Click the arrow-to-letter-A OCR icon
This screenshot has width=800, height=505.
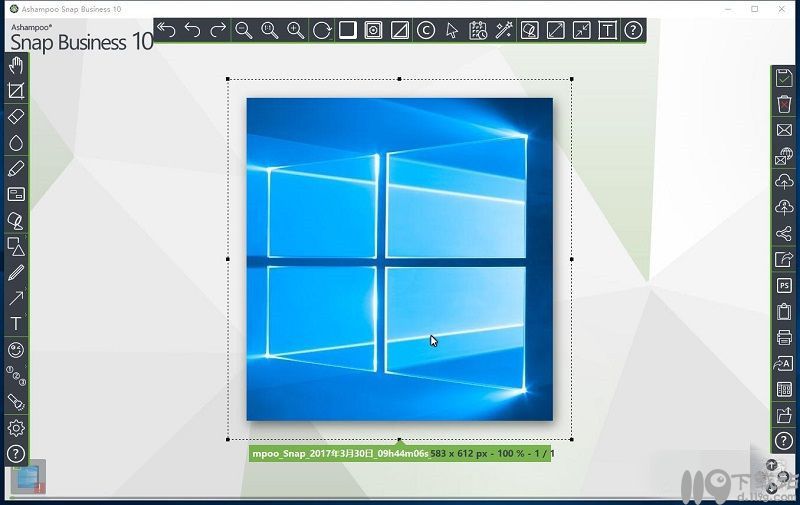click(784, 363)
